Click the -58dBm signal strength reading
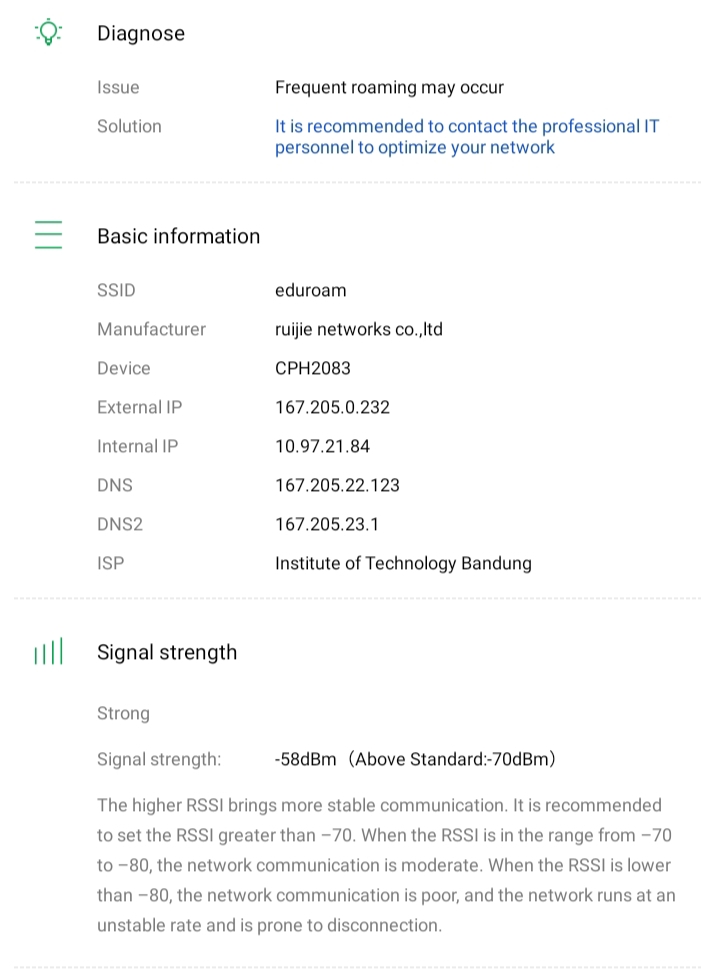Screen dimensions: 701x969 [306, 760]
